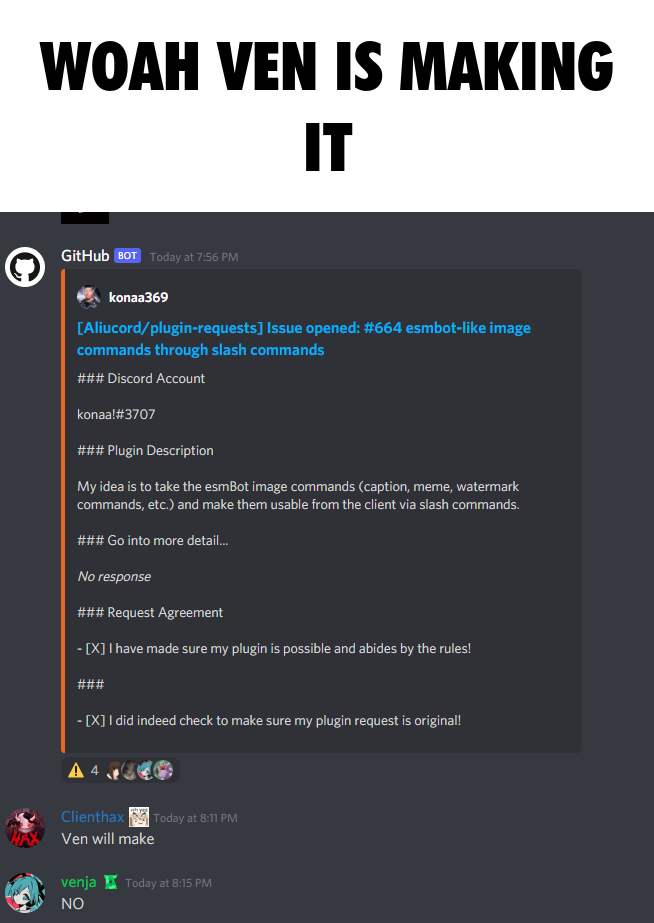Image resolution: width=654 pixels, height=923 pixels.
Task: Click the 'Ven will make' message text
Action: click(x=108, y=839)
